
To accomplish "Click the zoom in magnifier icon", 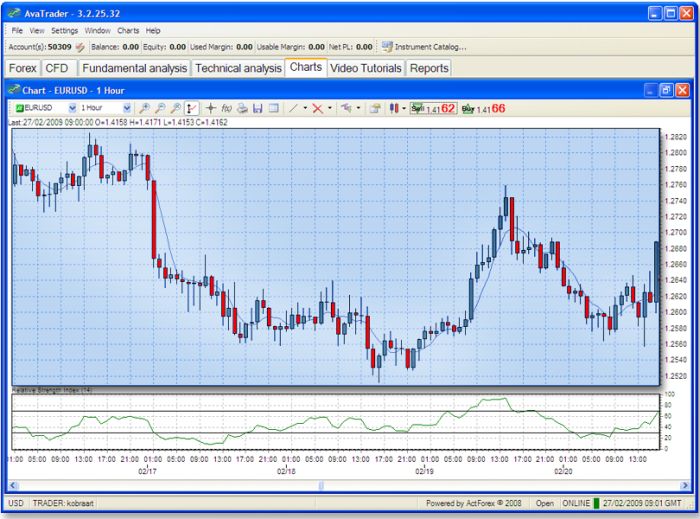I will tap(145, 108).
